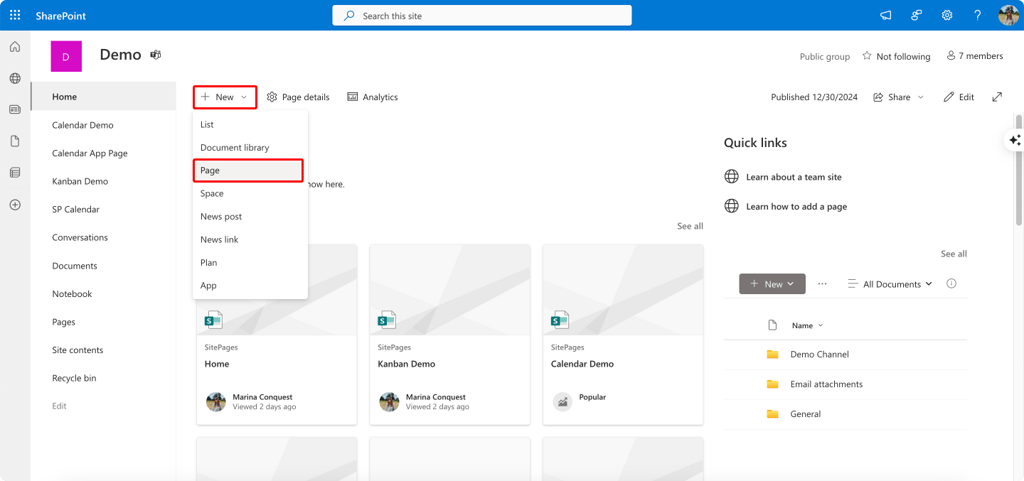Expand page to full screen mode
The width and height of the screenshot is (1024, 481).
(997, 97)
